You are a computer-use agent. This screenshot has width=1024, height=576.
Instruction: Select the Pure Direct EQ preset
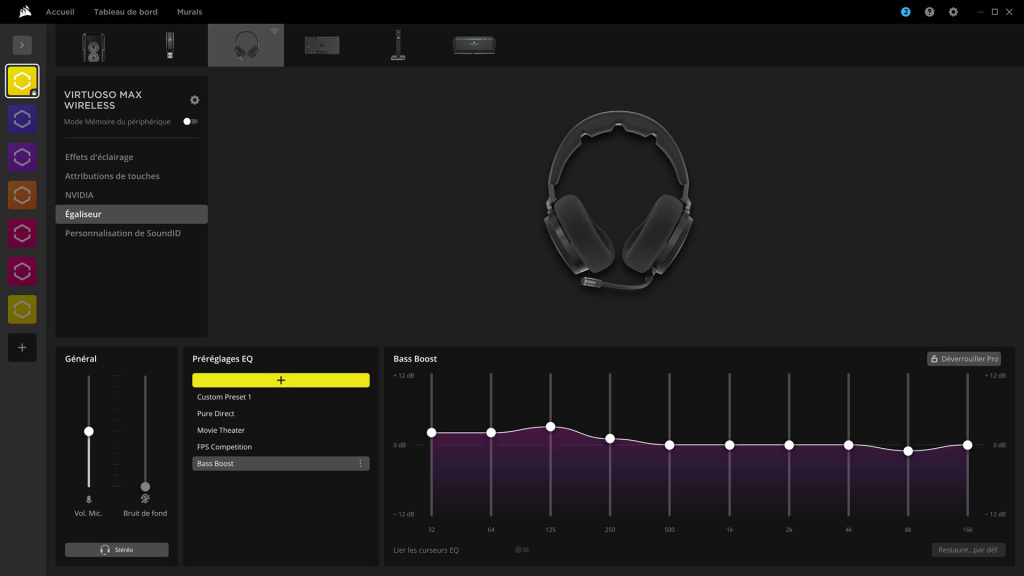pos(281,413)
